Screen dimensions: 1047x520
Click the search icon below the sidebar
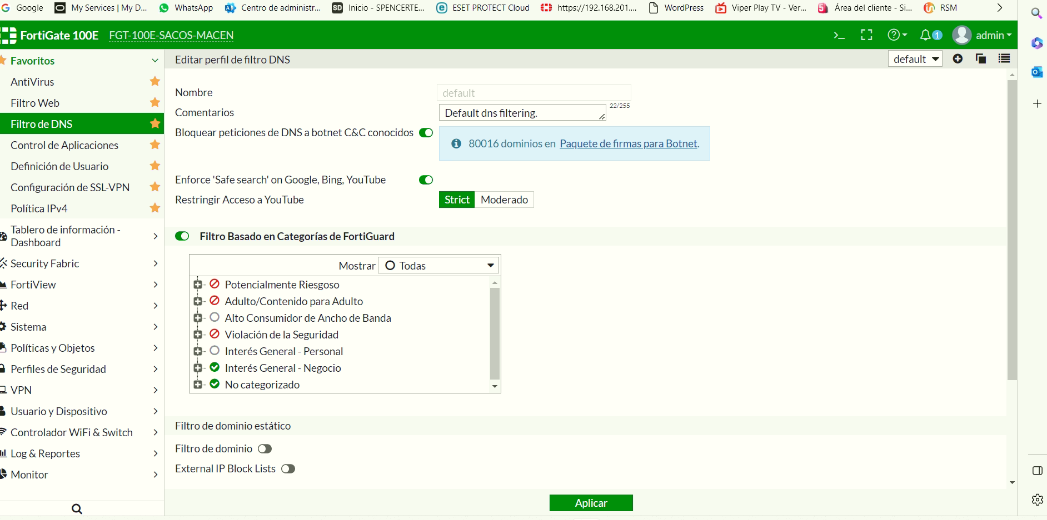coord(77,509)
